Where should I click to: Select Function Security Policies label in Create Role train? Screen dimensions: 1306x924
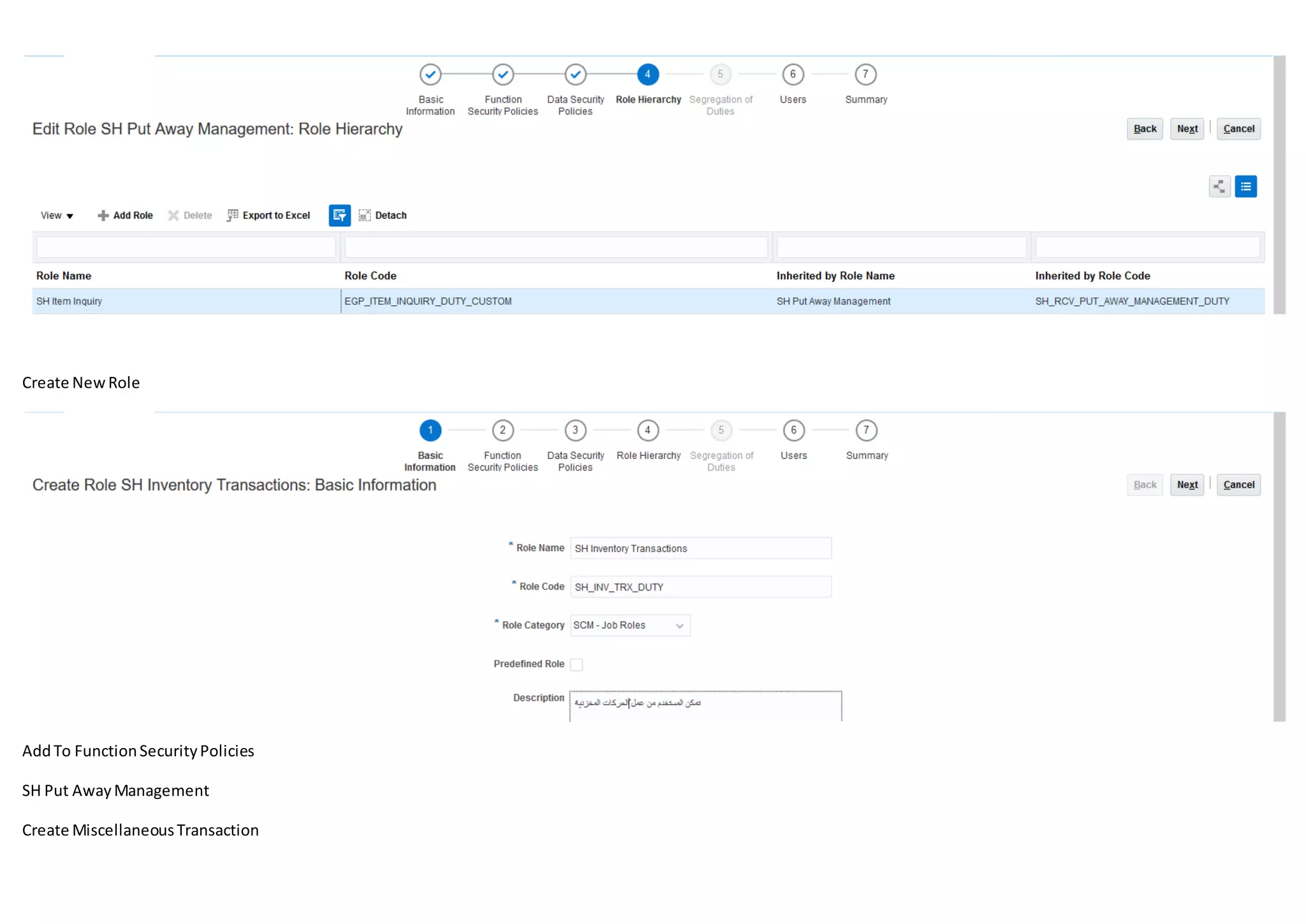click(x=503, y=461)
